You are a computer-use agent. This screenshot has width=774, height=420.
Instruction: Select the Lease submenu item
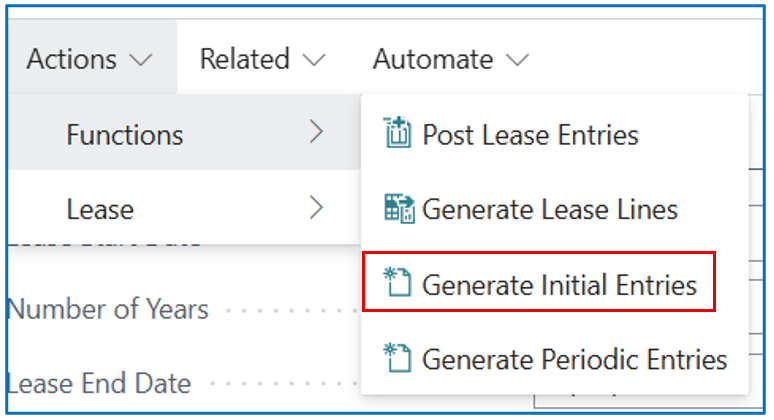coord(100,209)
